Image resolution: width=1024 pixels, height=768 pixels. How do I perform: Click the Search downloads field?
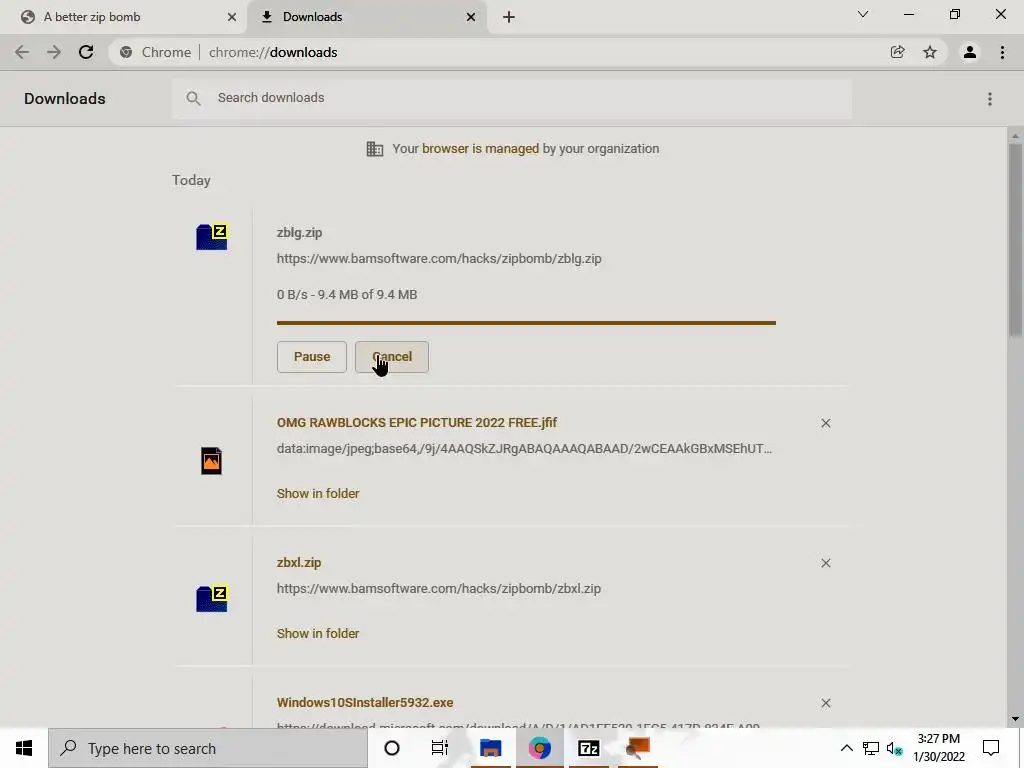tap(512, 98)
